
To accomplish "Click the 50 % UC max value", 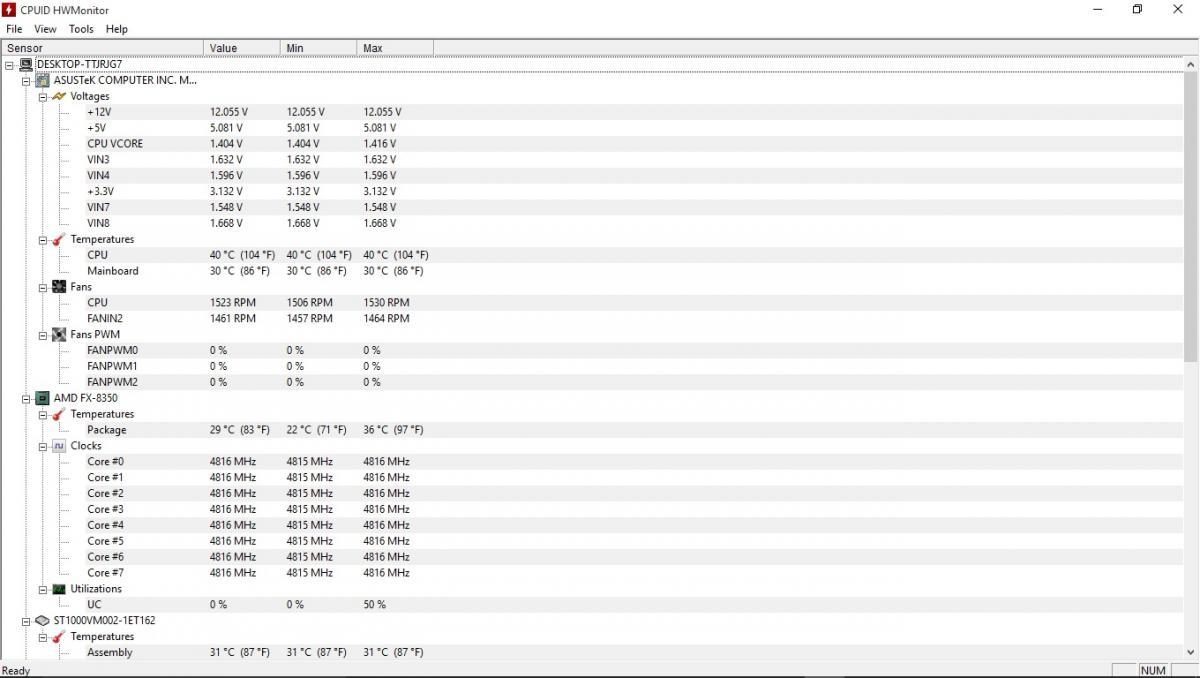I will (374, 605).
